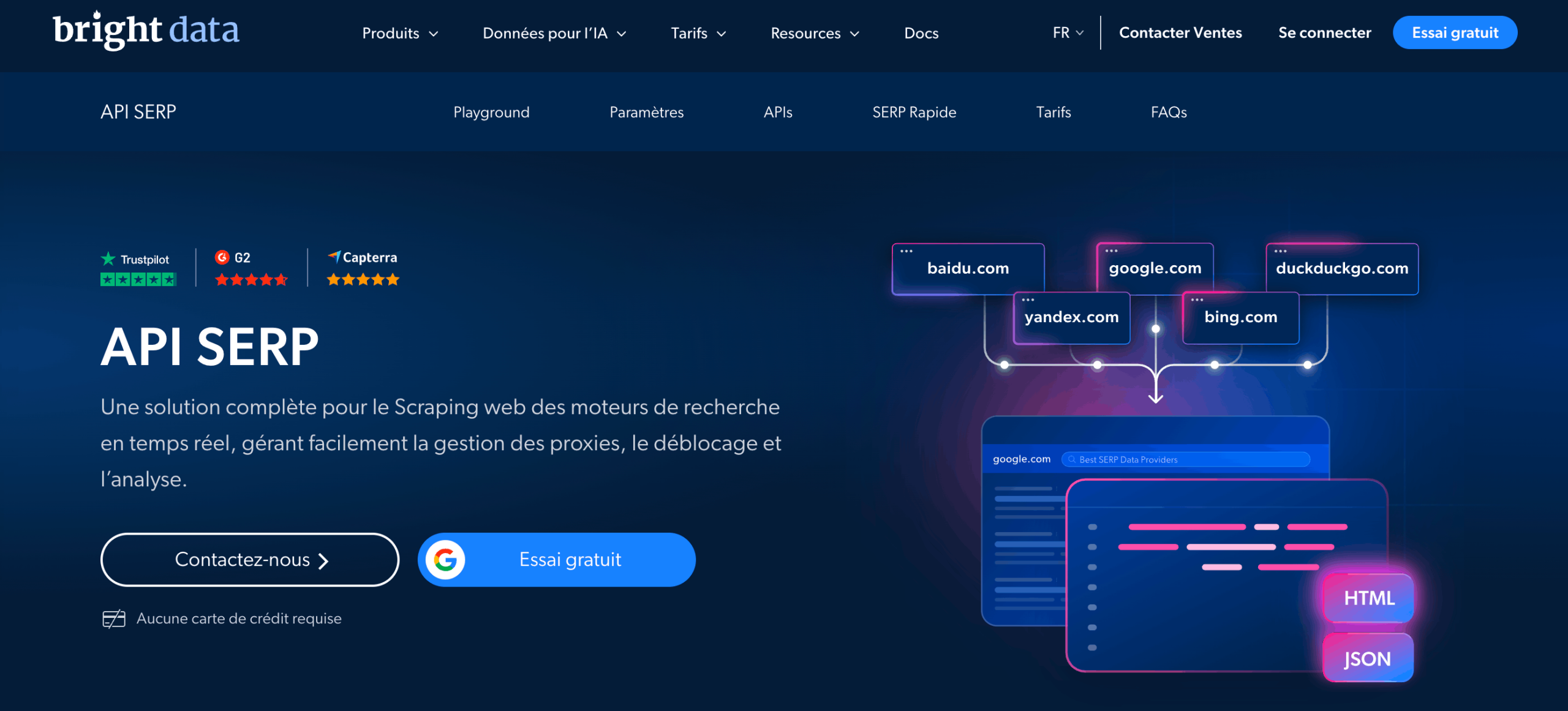Click the Google G icon on Essai gratuit
The width and height of the screenshot is (1568, 711).
pos(445,559)
